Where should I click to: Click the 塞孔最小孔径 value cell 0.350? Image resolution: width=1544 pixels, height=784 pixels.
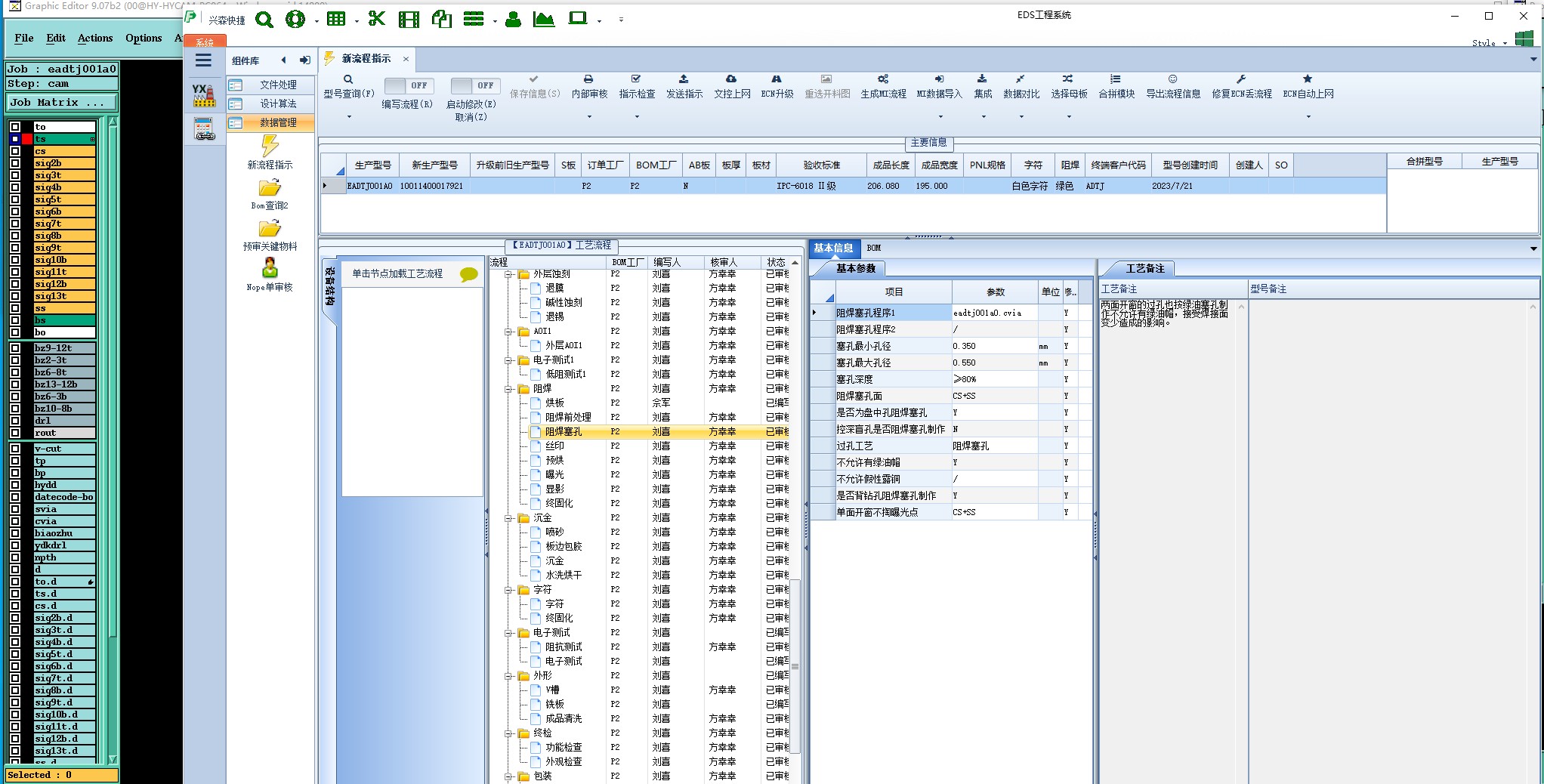tap(994, 346)
